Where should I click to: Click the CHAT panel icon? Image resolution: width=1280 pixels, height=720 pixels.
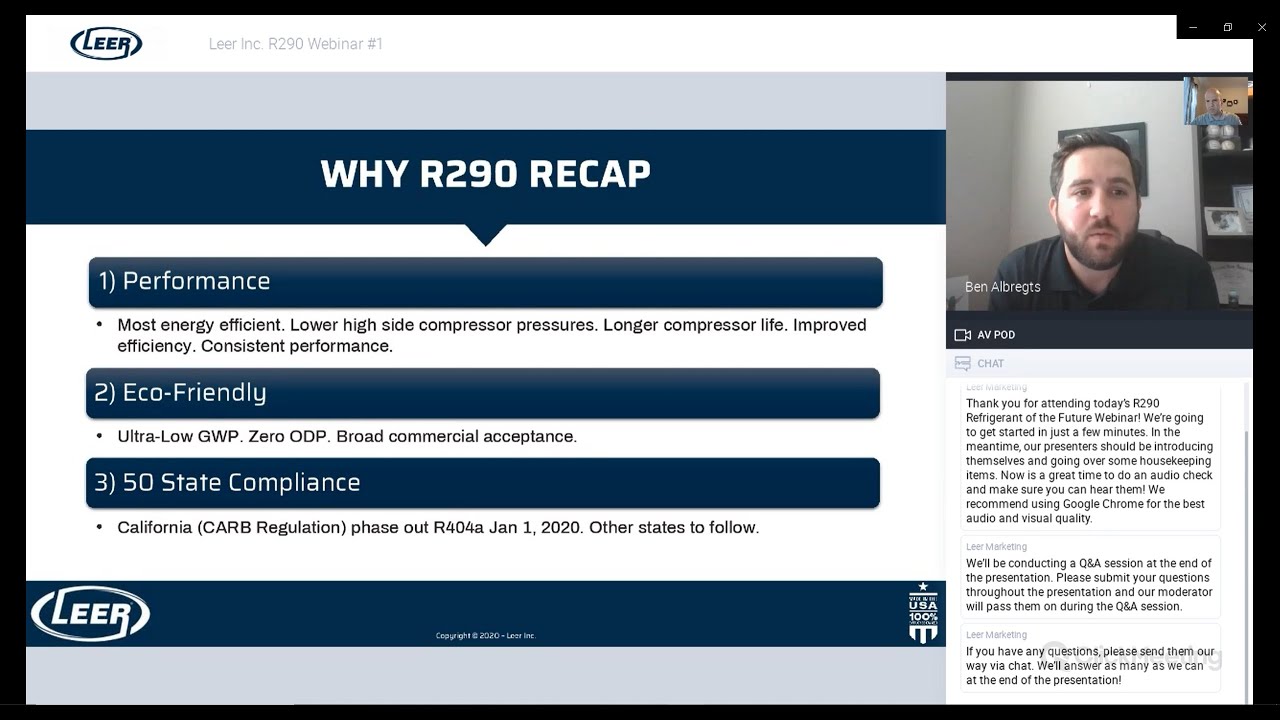(963, 363)
